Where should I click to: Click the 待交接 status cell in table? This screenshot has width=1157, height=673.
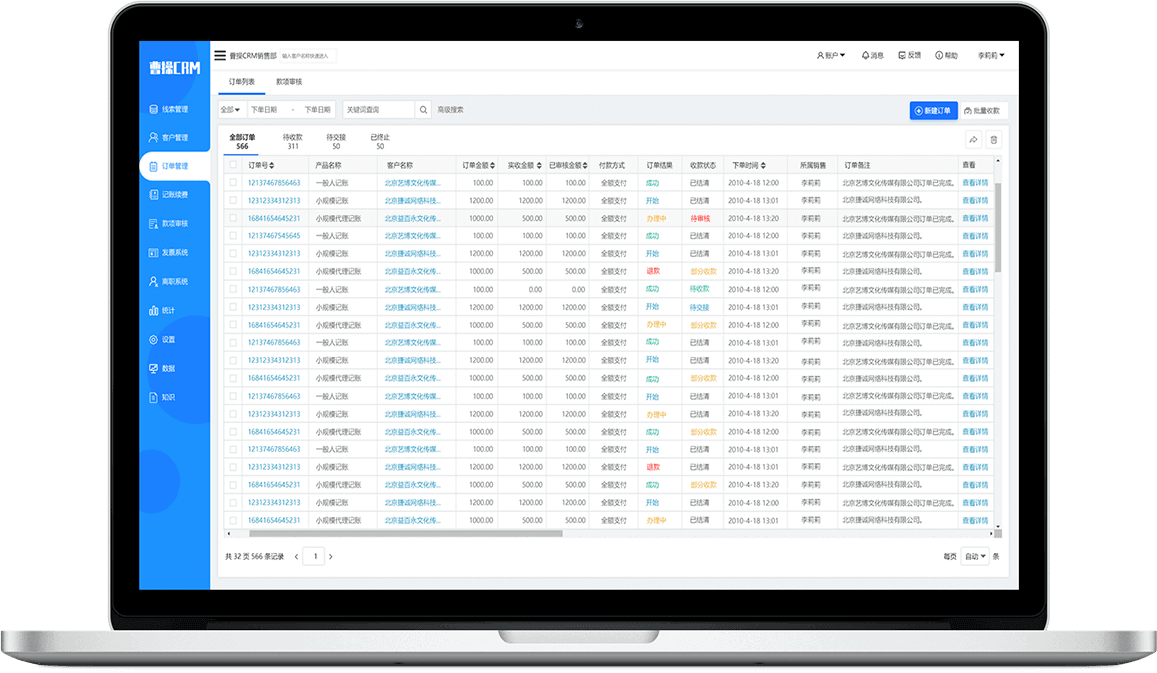[700, 307]
